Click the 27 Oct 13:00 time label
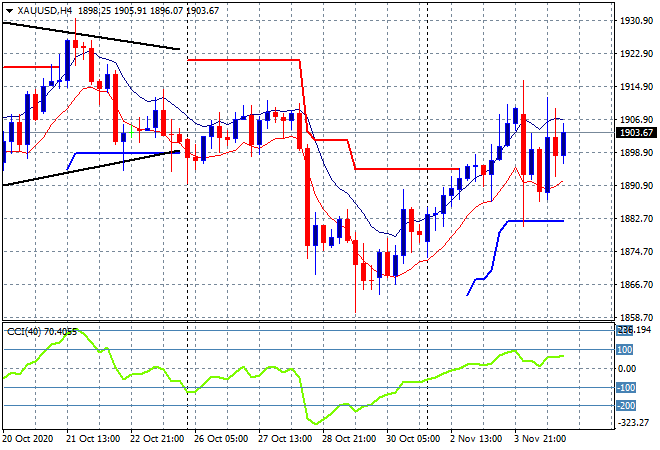 [285, 439]
